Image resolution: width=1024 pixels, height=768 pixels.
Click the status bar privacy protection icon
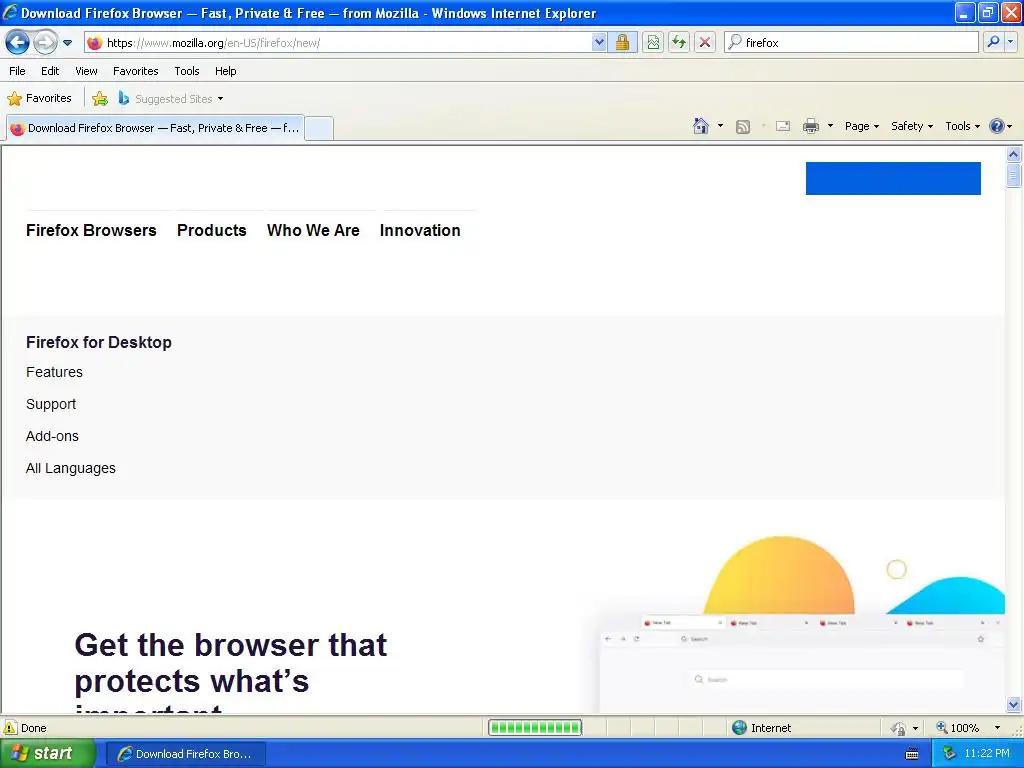(x=899, y=728)
